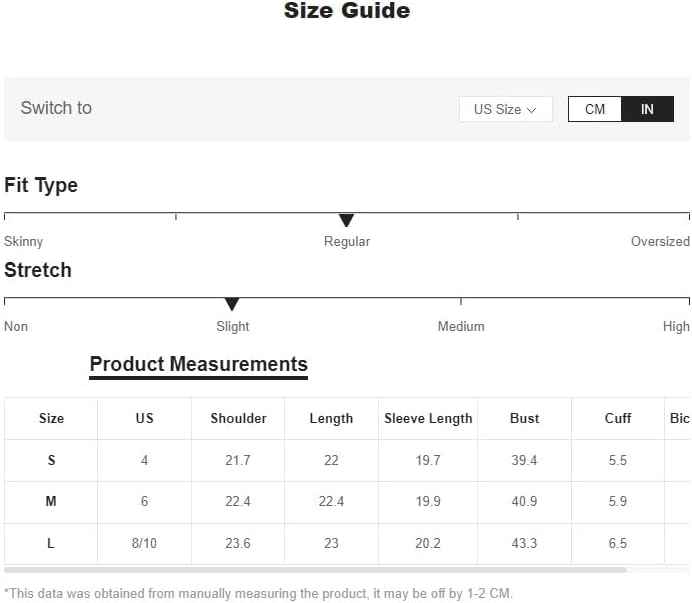The height and width of the screenshot is (603, 692).
Task: Click the Cuff column header
Action: coord(618,418)
